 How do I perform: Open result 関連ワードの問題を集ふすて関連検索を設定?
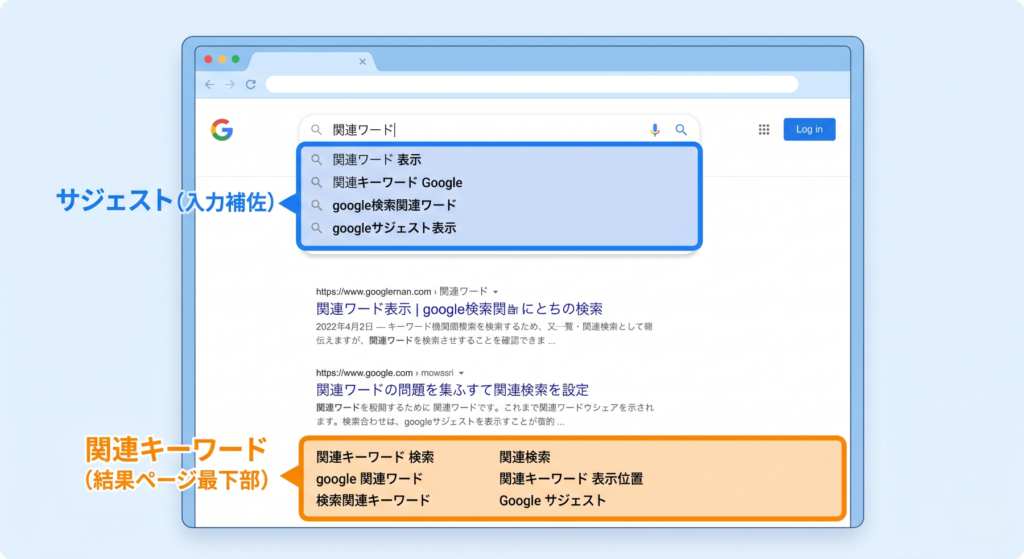point(452,390)
